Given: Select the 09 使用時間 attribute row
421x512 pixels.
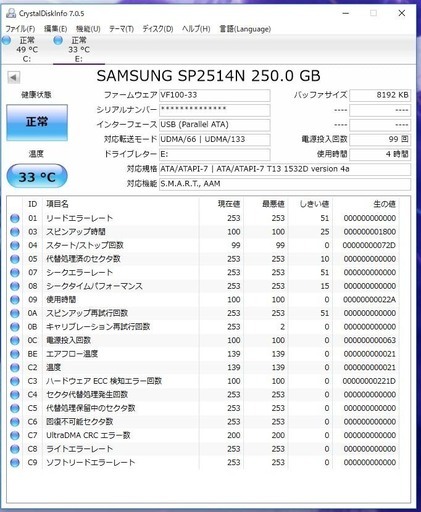Looking at the screenshot, I should coord(204,300).
